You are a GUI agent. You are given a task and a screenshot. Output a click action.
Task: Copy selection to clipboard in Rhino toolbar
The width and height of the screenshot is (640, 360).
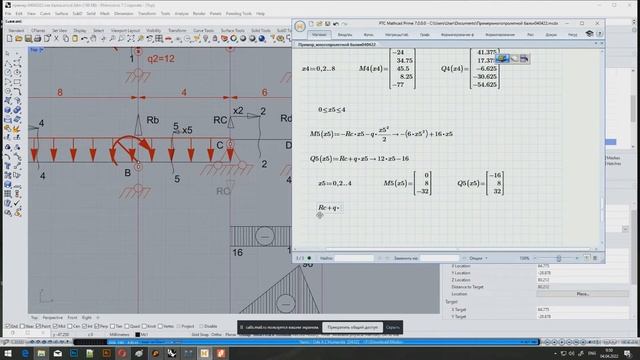pos(66,39)
